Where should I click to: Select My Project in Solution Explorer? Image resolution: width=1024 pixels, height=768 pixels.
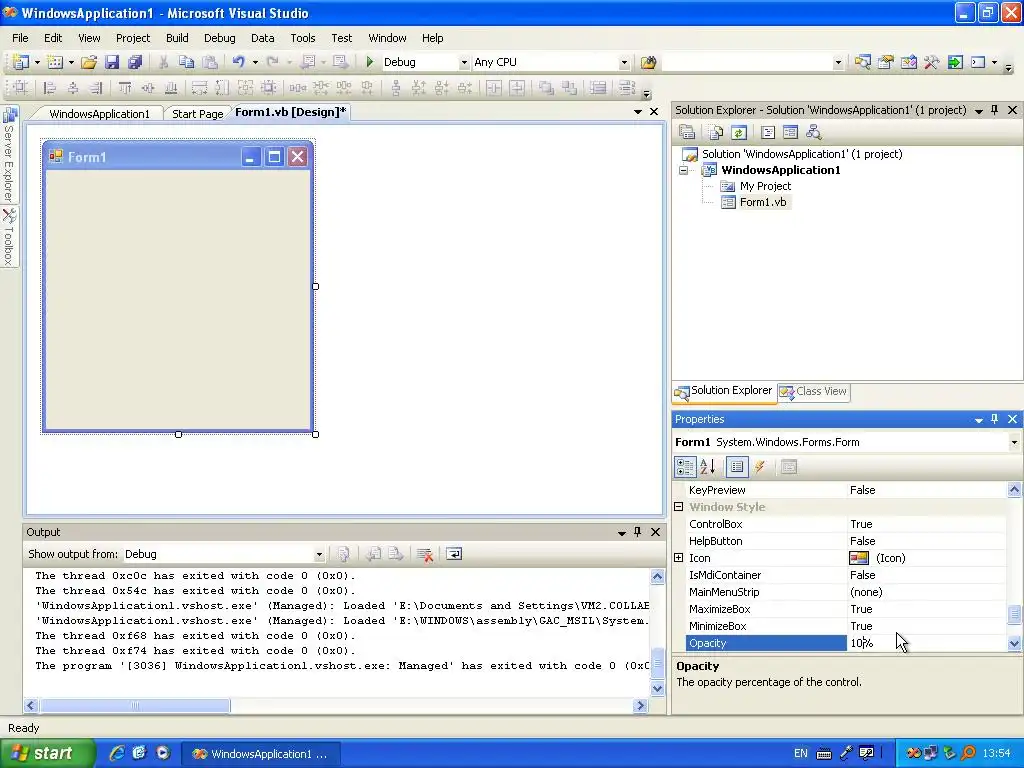click(765, 186)
